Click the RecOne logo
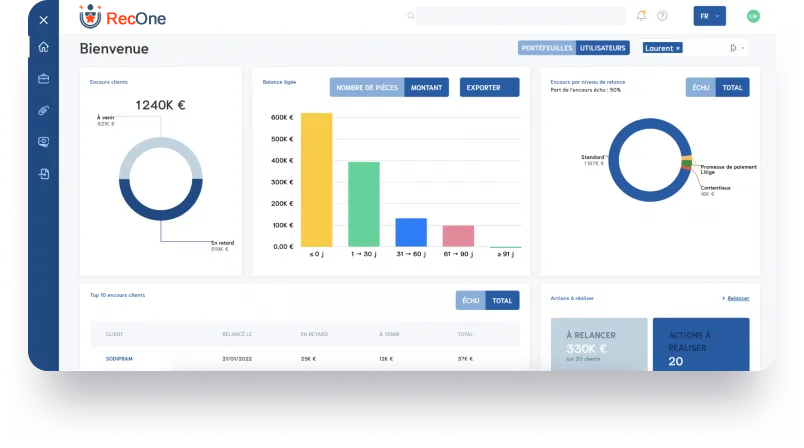Screen dimensions: 804x448 pyautogui.click(x=123, y=17)
